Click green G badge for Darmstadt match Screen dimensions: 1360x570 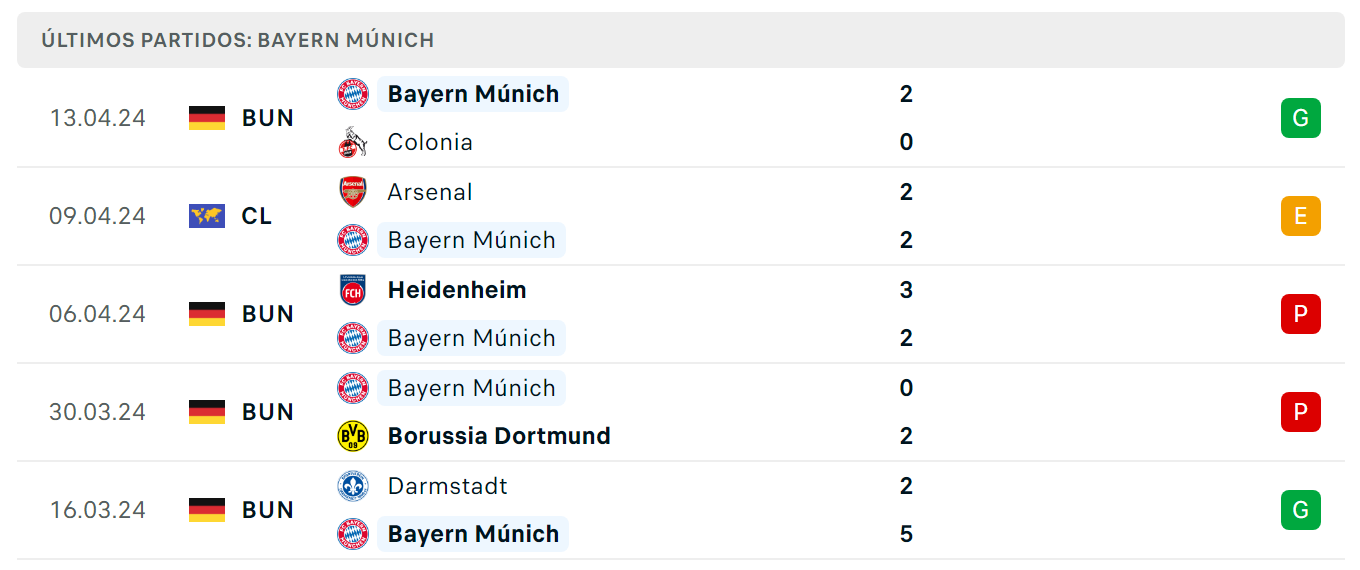(x=1300, y=510)
